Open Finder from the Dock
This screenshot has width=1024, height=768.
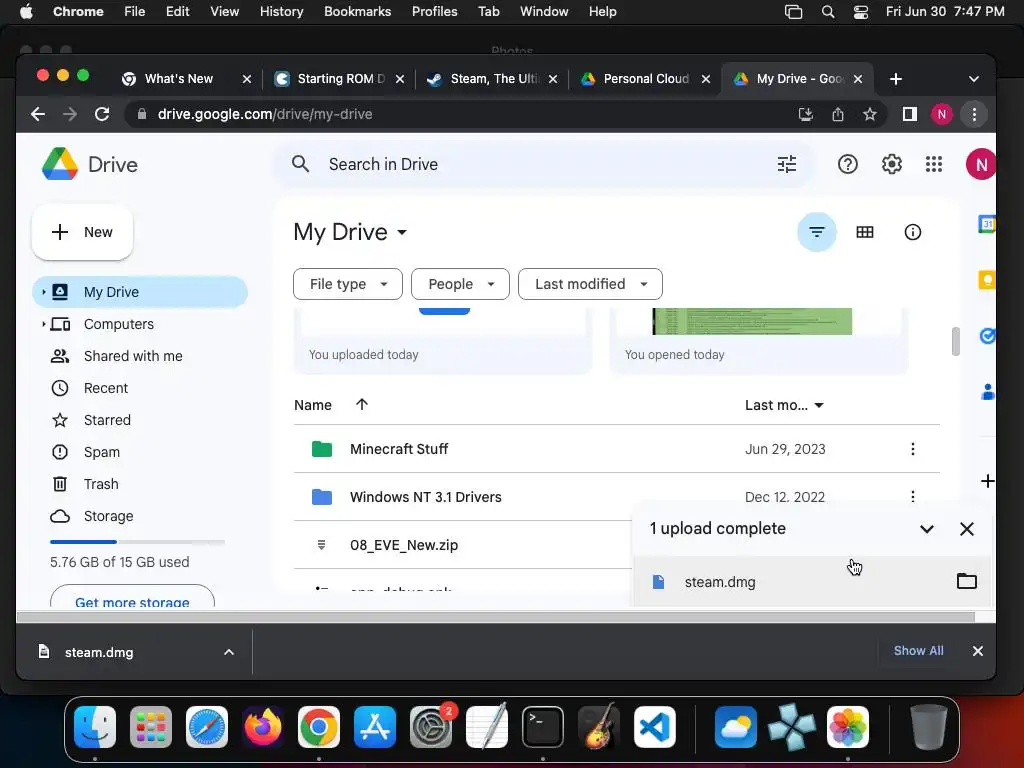pos(95,727)
